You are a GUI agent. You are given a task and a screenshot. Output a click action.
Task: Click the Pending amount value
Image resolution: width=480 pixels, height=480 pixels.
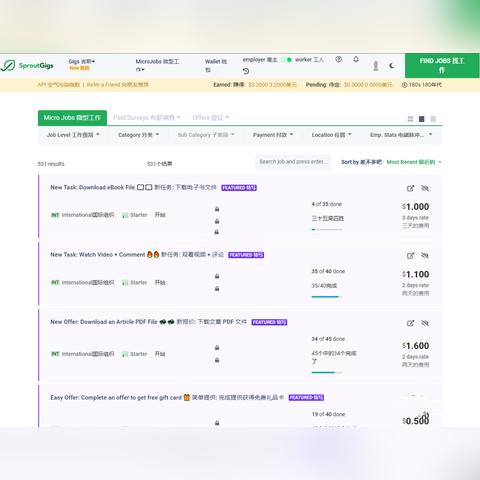coord(368,85)
